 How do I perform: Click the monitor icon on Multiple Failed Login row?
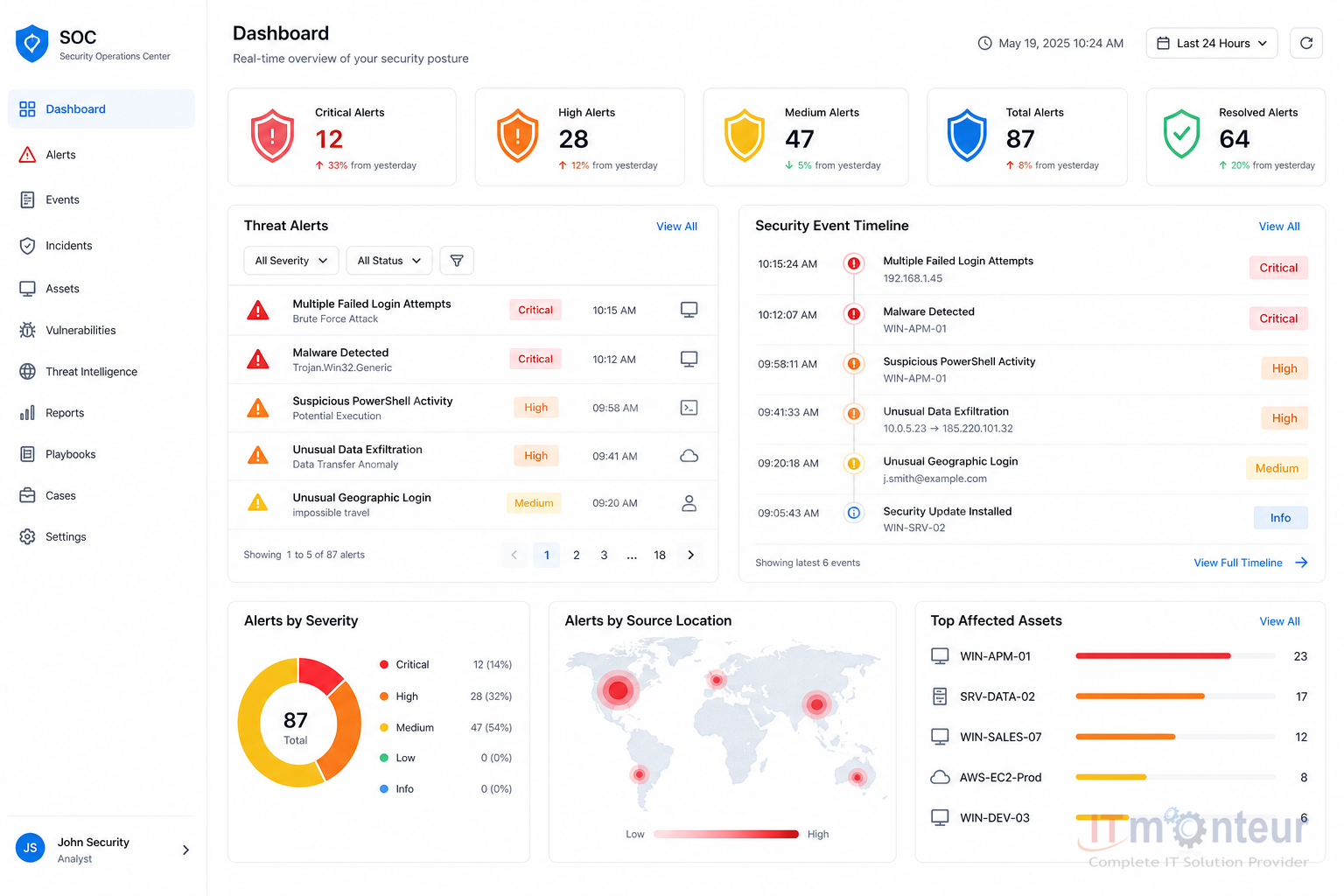689,310
